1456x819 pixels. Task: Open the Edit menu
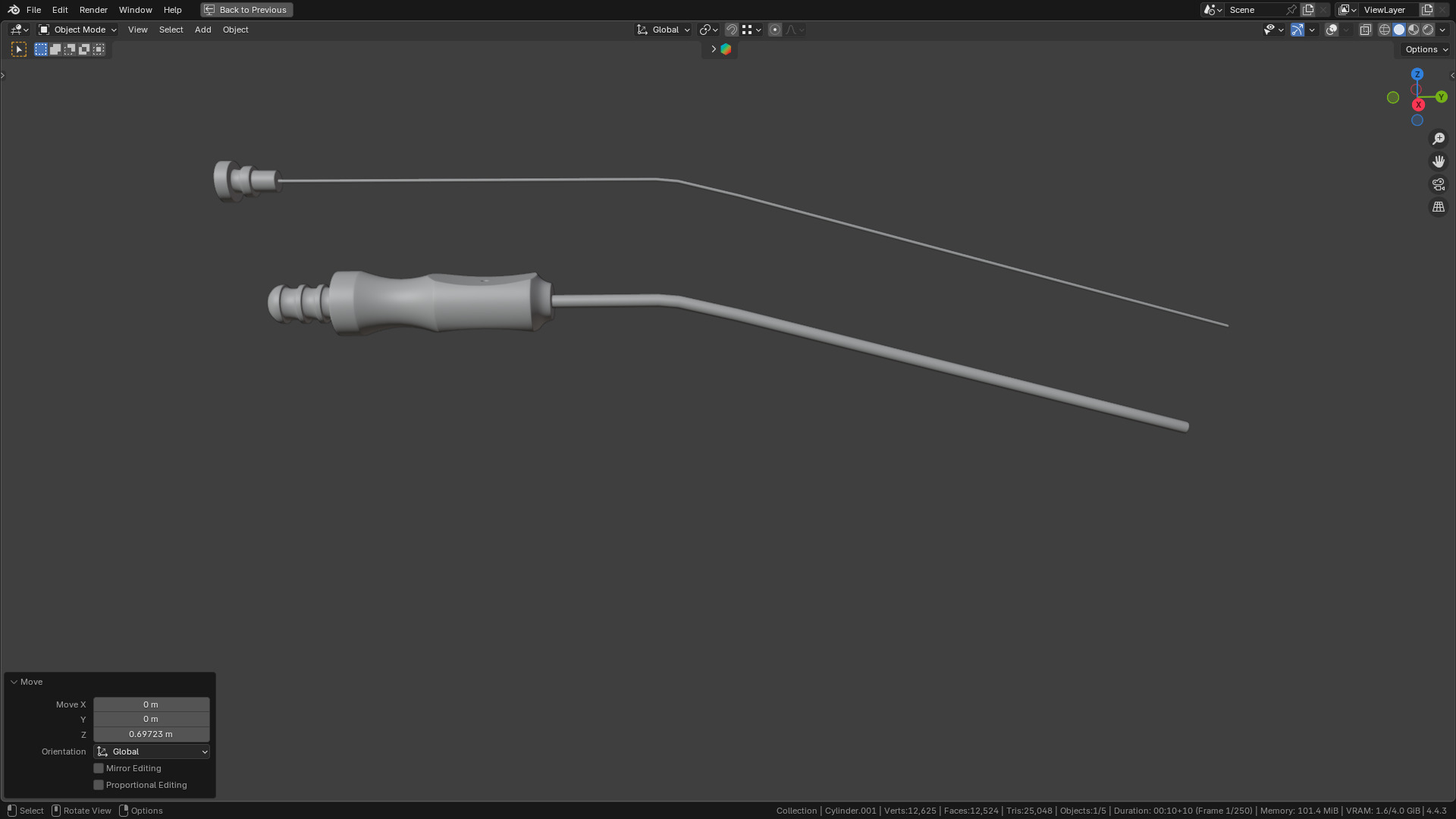(60, 10)
